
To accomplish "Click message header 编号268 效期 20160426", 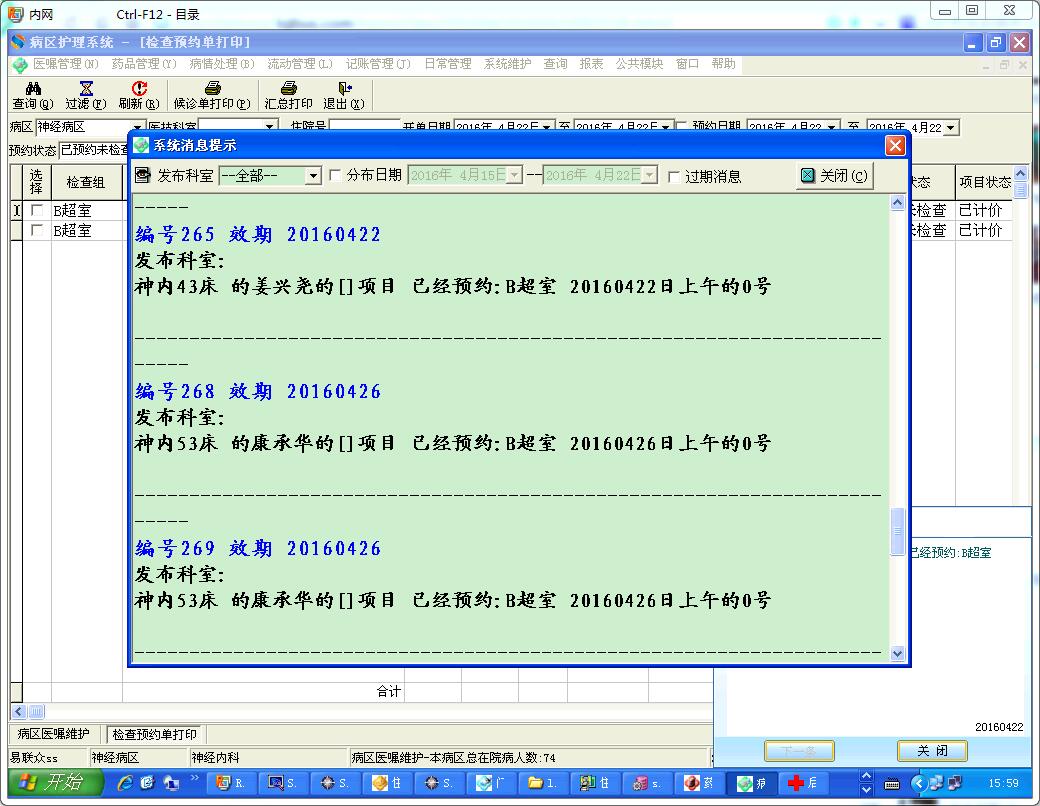I will pyautogui.click(x=258, y=391).
